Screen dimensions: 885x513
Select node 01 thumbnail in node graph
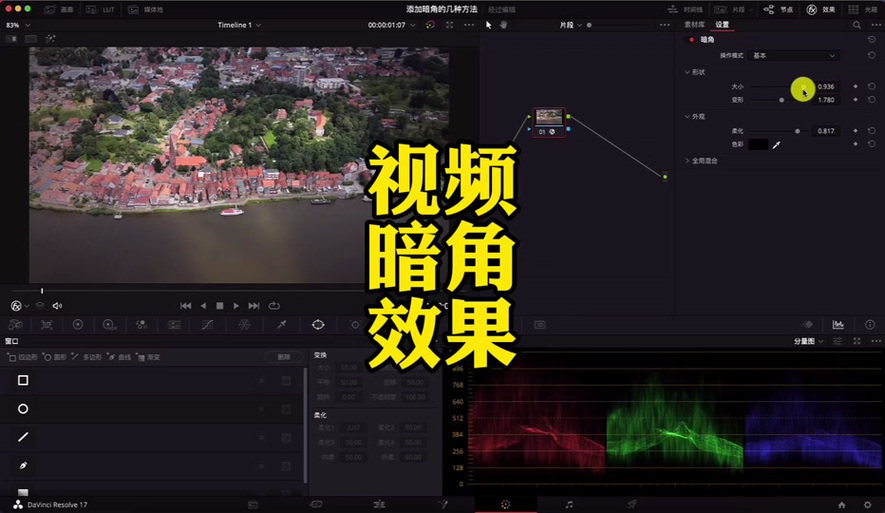click(x=549, y=117)
